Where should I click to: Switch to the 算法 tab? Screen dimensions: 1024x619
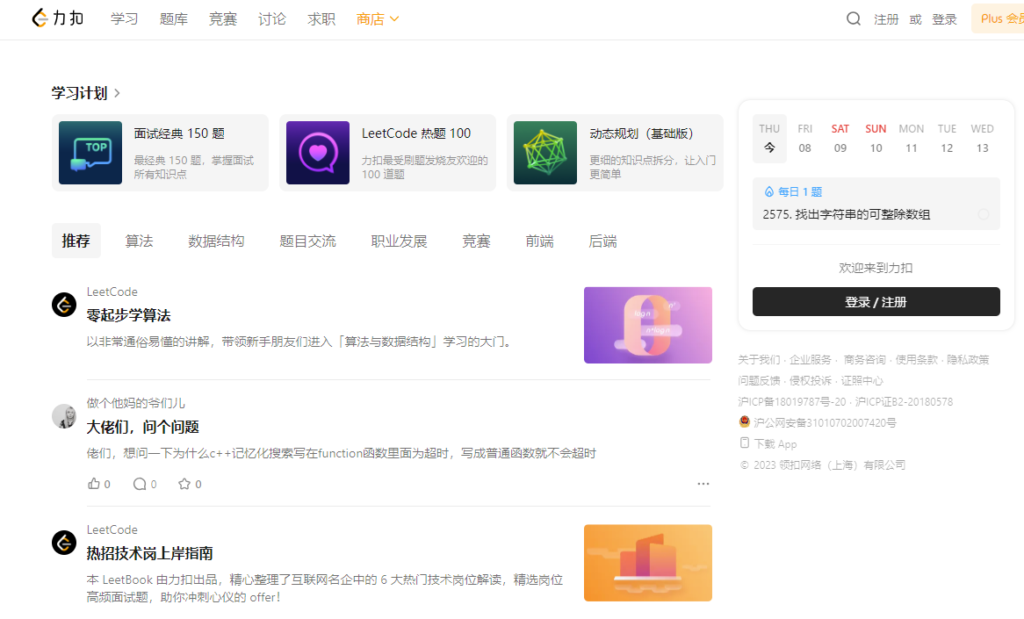coord(139,241)
